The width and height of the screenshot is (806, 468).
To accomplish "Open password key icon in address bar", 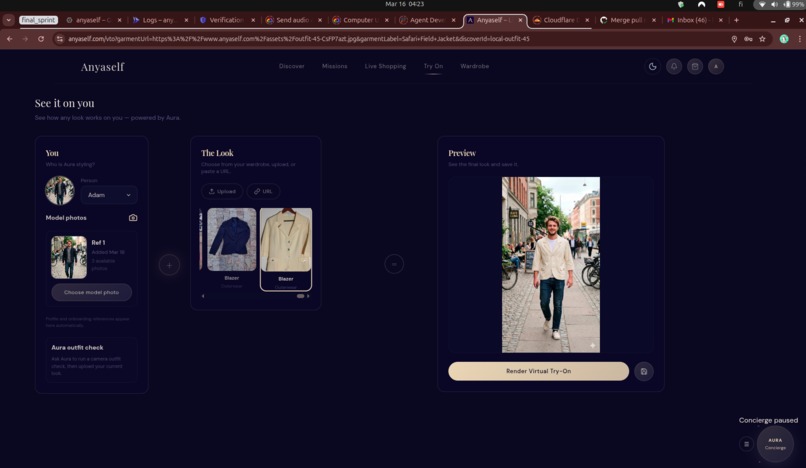I will pos(748,39).
